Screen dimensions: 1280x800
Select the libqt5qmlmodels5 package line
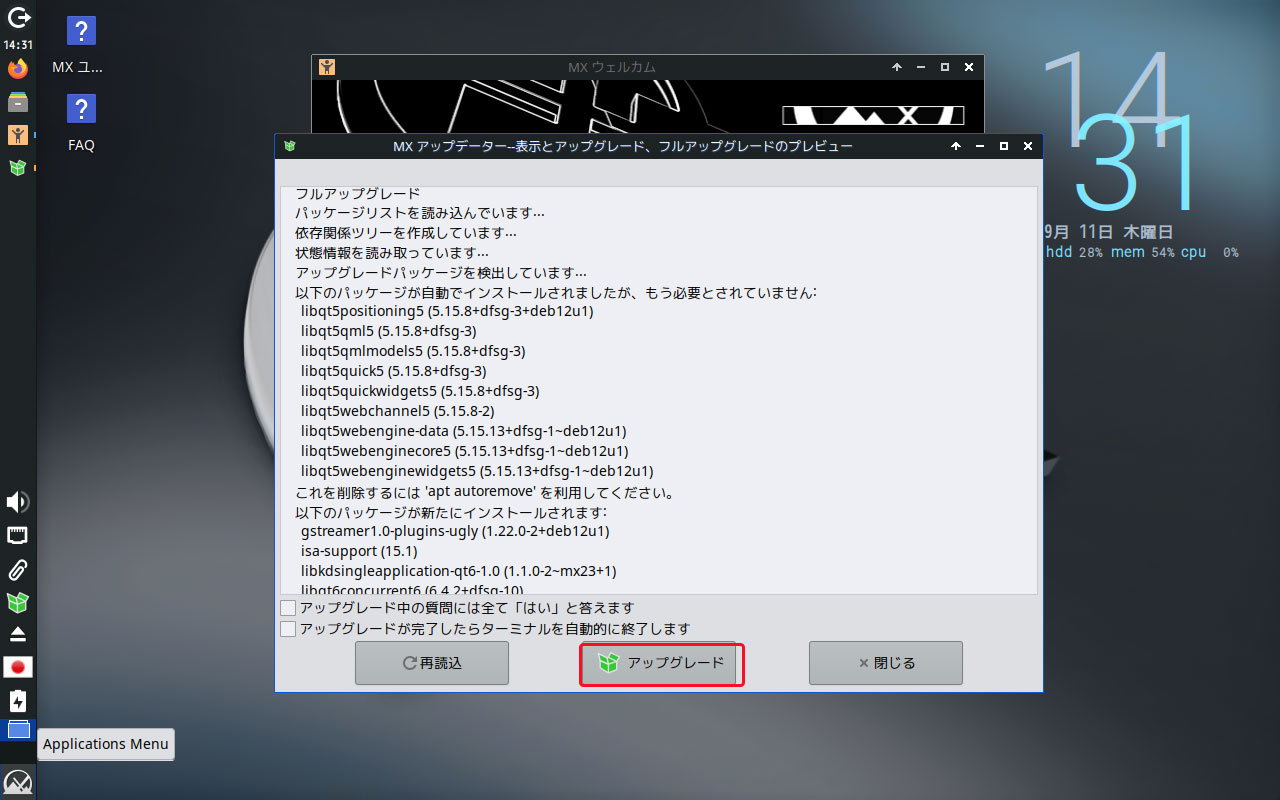[413, 351]
